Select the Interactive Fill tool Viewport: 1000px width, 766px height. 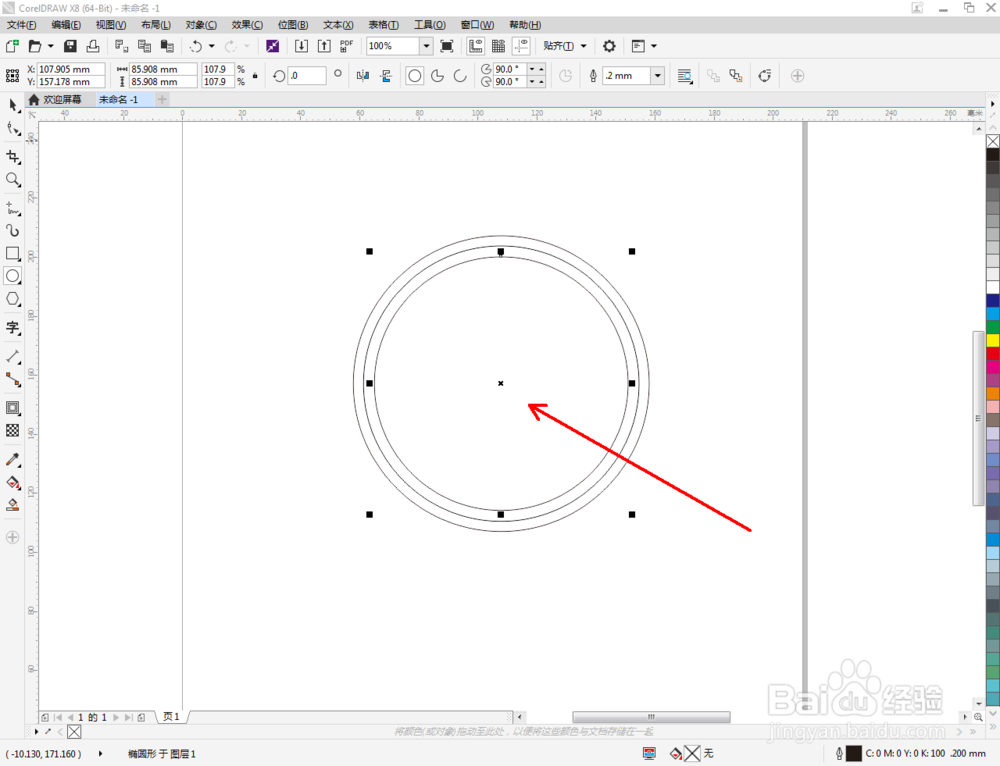[13, 482]
